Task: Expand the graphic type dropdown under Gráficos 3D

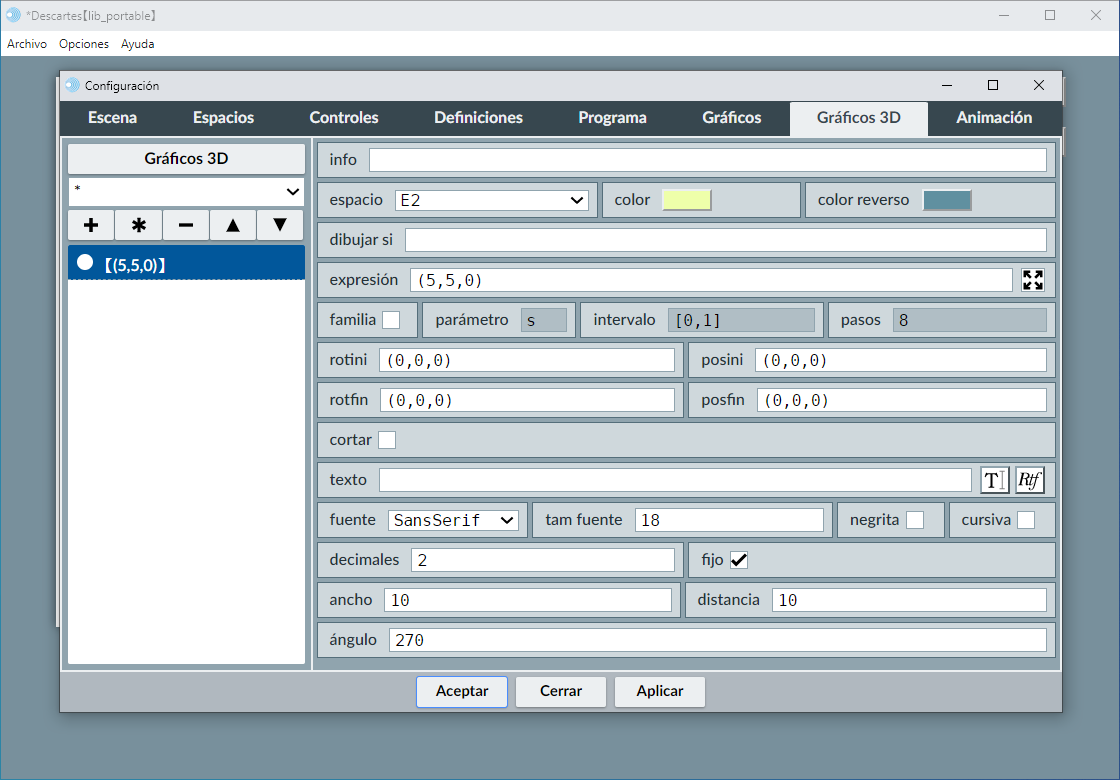Action: tap(186, 191)
